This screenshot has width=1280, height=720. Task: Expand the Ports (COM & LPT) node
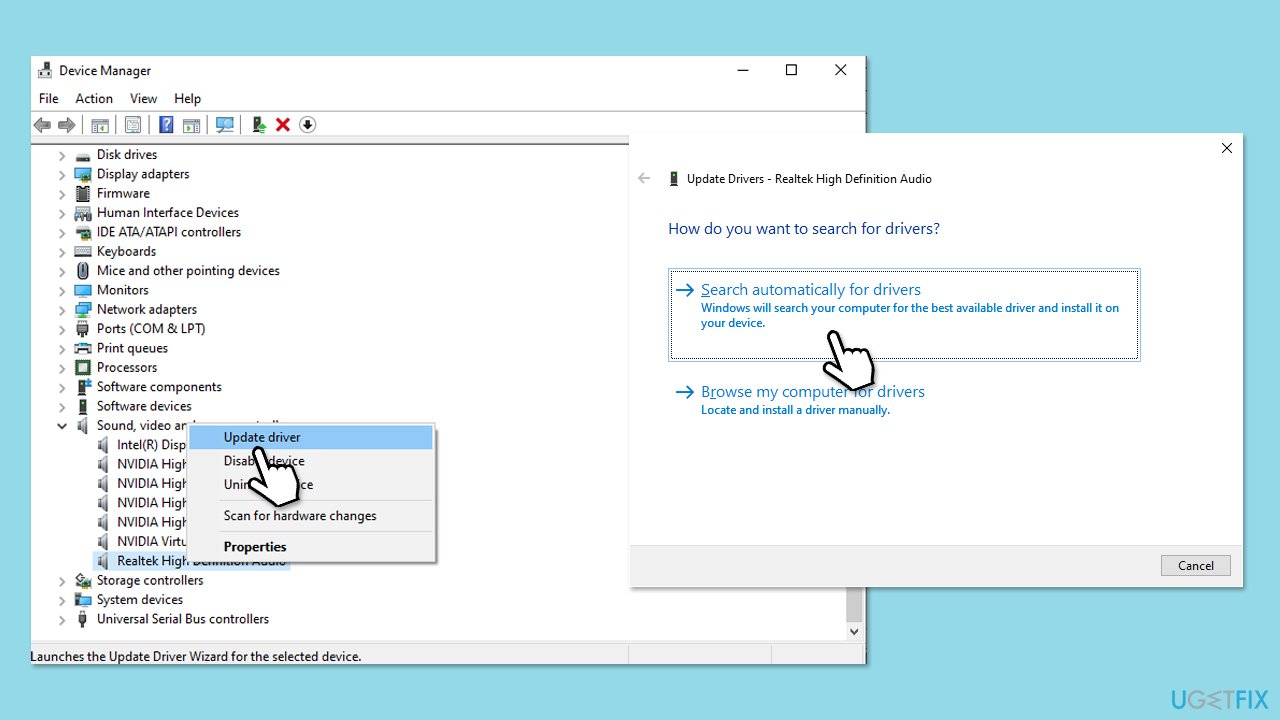tap(62, 329)
